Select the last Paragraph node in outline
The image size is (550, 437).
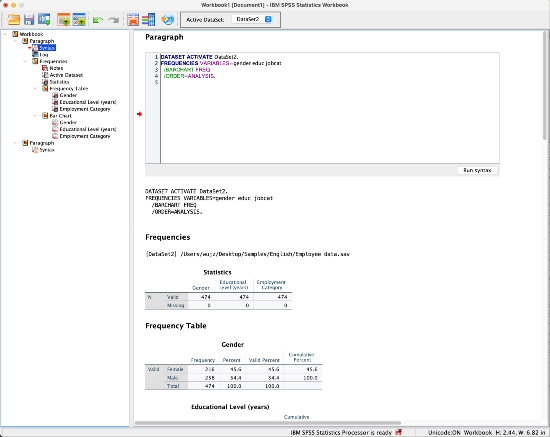click(x=38, y=143)
